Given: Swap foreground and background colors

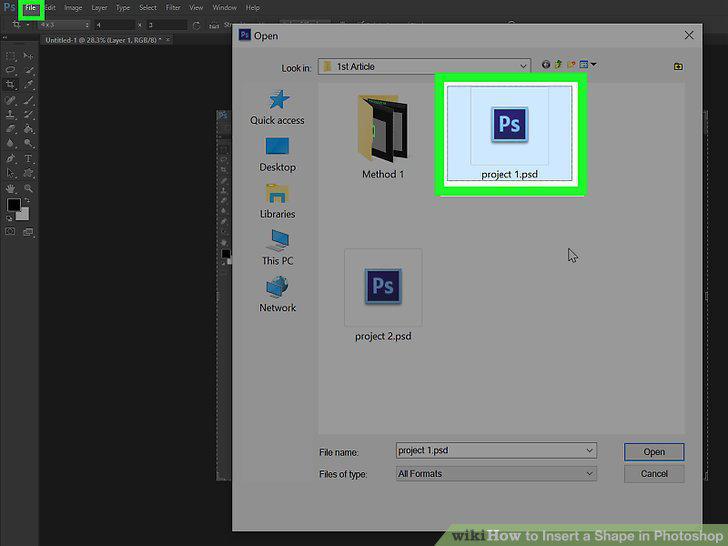Looking at the screenshot, I should [27, 200].
